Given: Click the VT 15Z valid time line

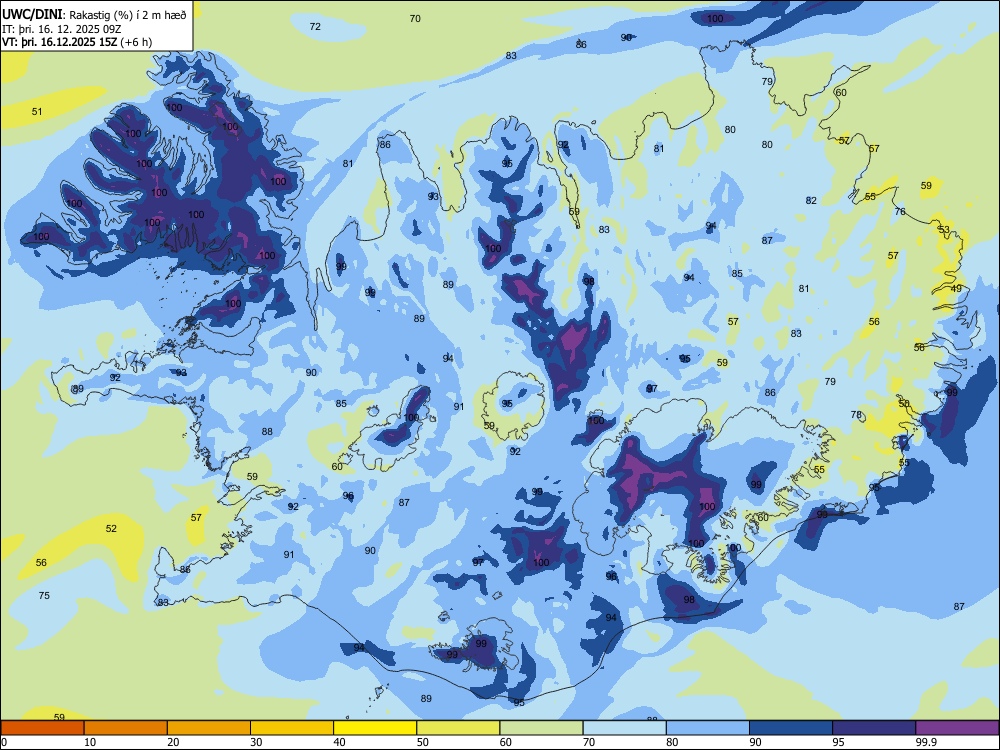Looking at the screenshot, I should [x=77, y=42].
